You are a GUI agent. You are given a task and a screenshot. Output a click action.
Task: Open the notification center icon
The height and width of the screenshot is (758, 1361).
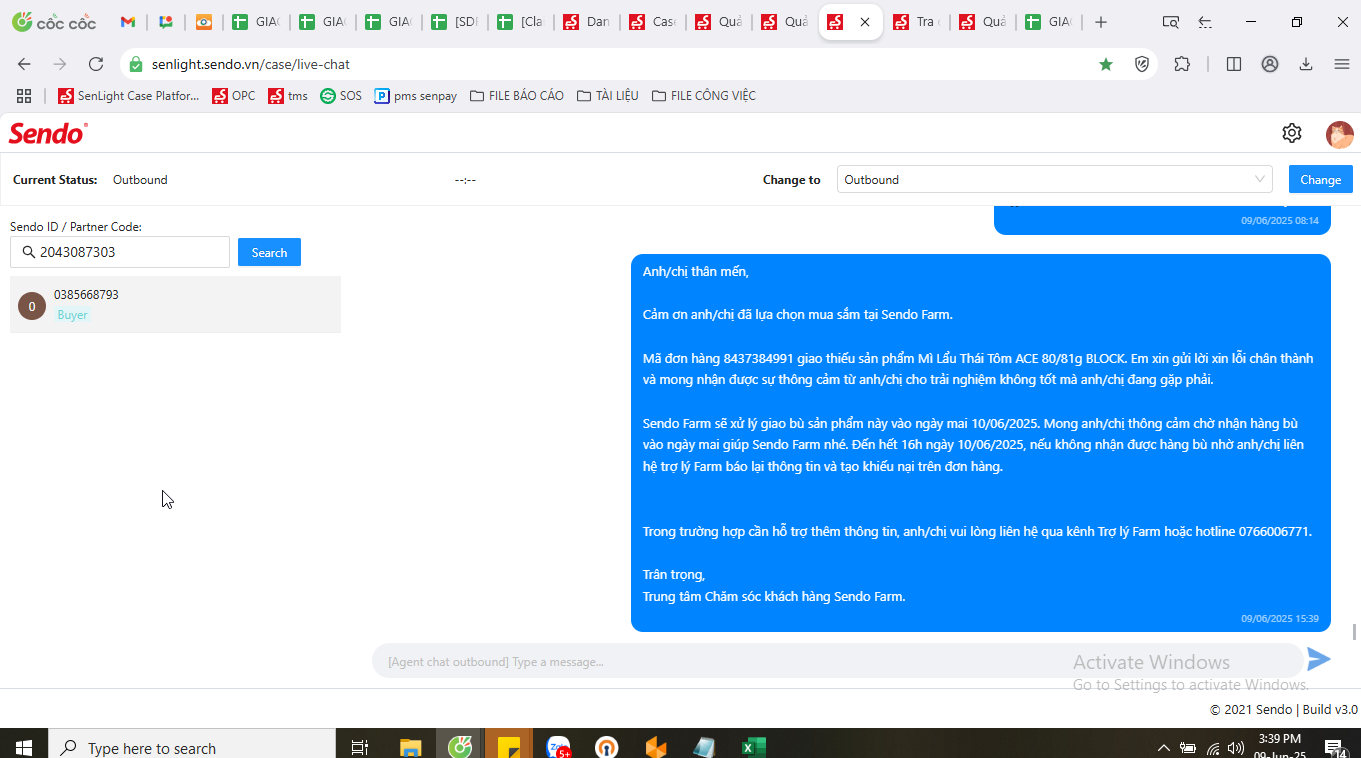[x=1334, y=747]
